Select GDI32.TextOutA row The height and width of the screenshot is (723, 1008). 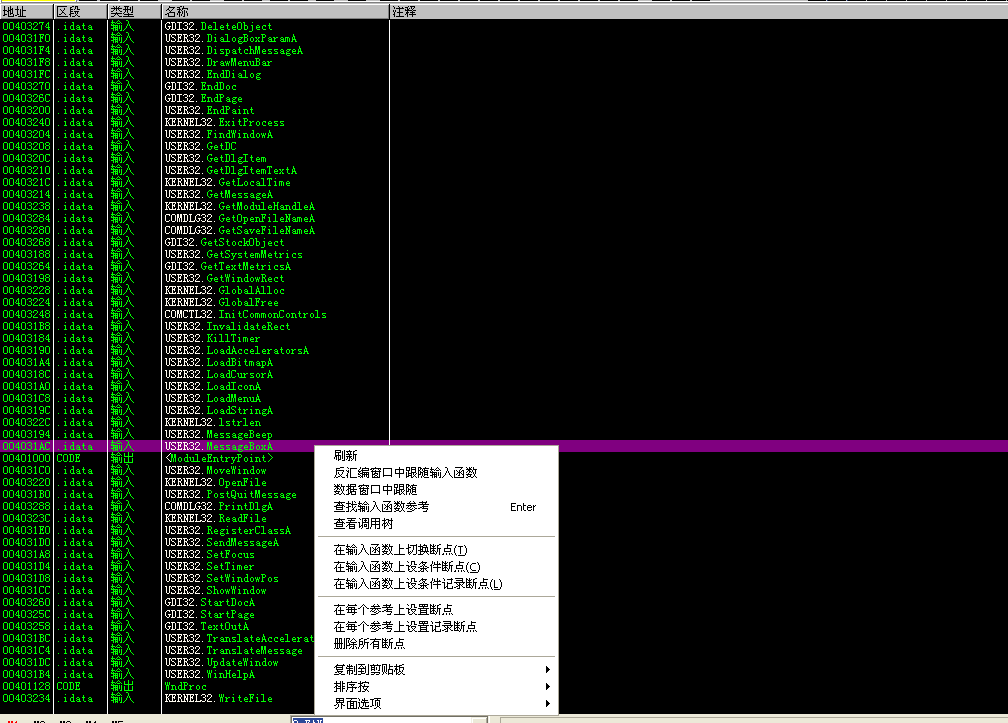tap(206, 626)
